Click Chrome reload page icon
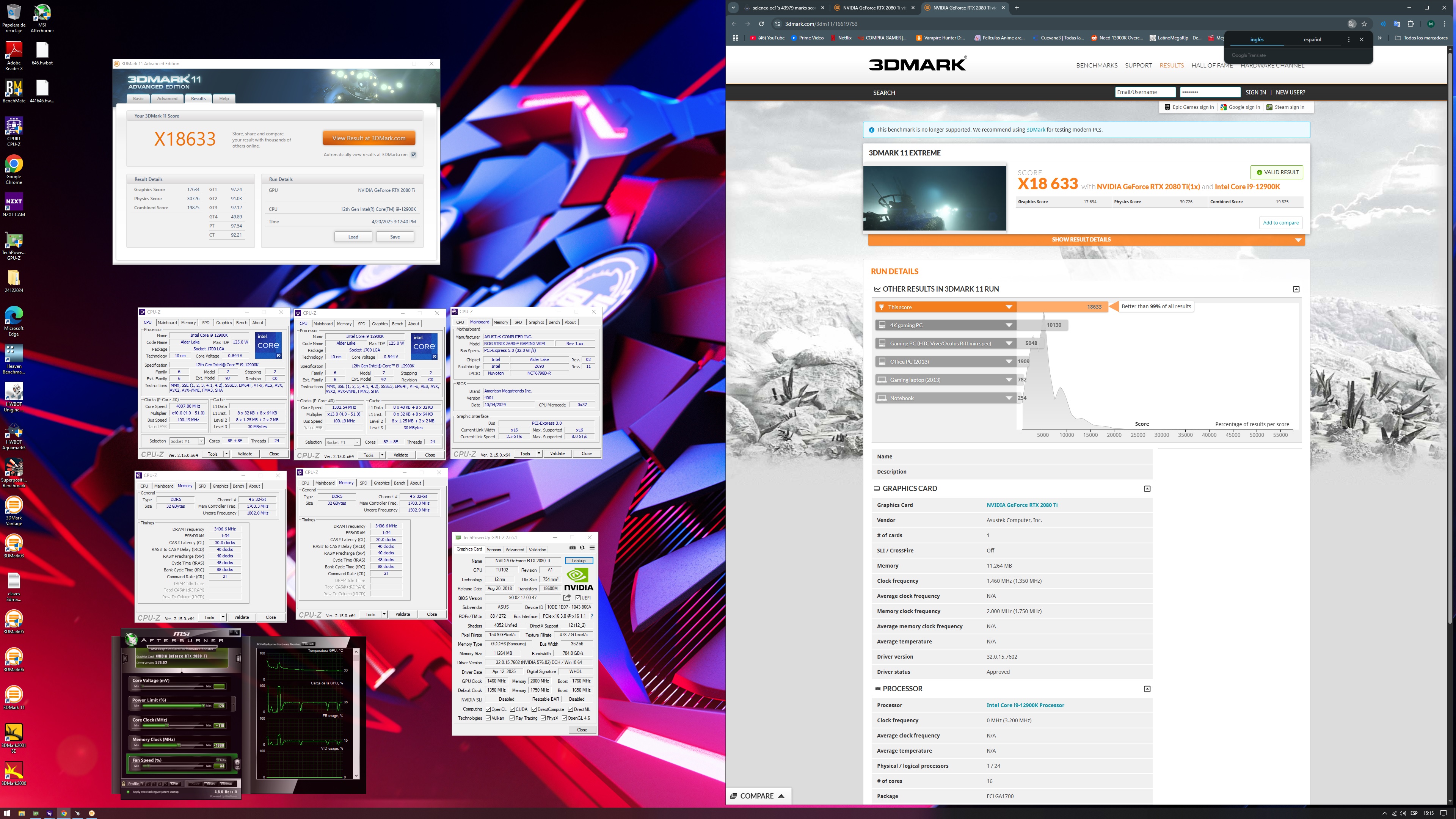This screenshot has width=1456, height=819. (761, 24)
